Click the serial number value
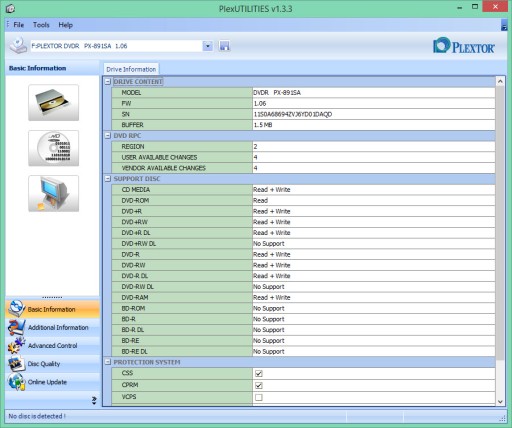512x428 pixels. (x=293, y=114)
